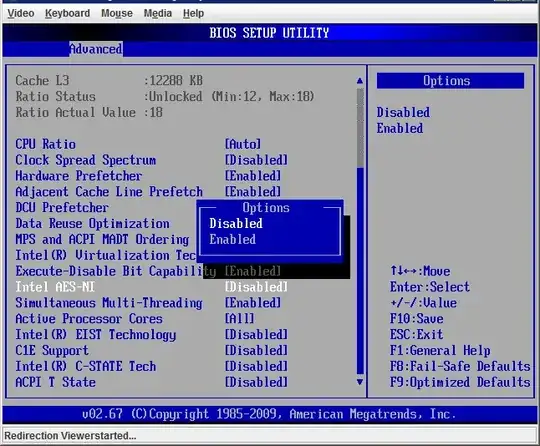Click the +/-/:Value hint

(x=423, y=303)
